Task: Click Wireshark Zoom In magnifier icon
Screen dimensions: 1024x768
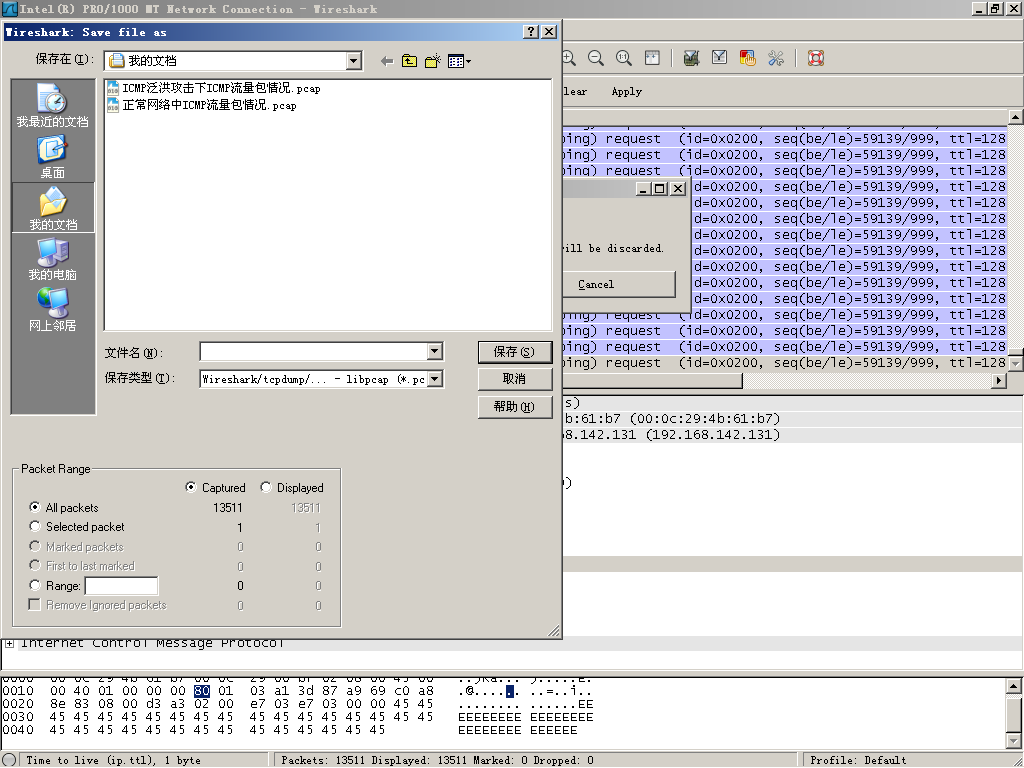Action: [x=569, y=58]
